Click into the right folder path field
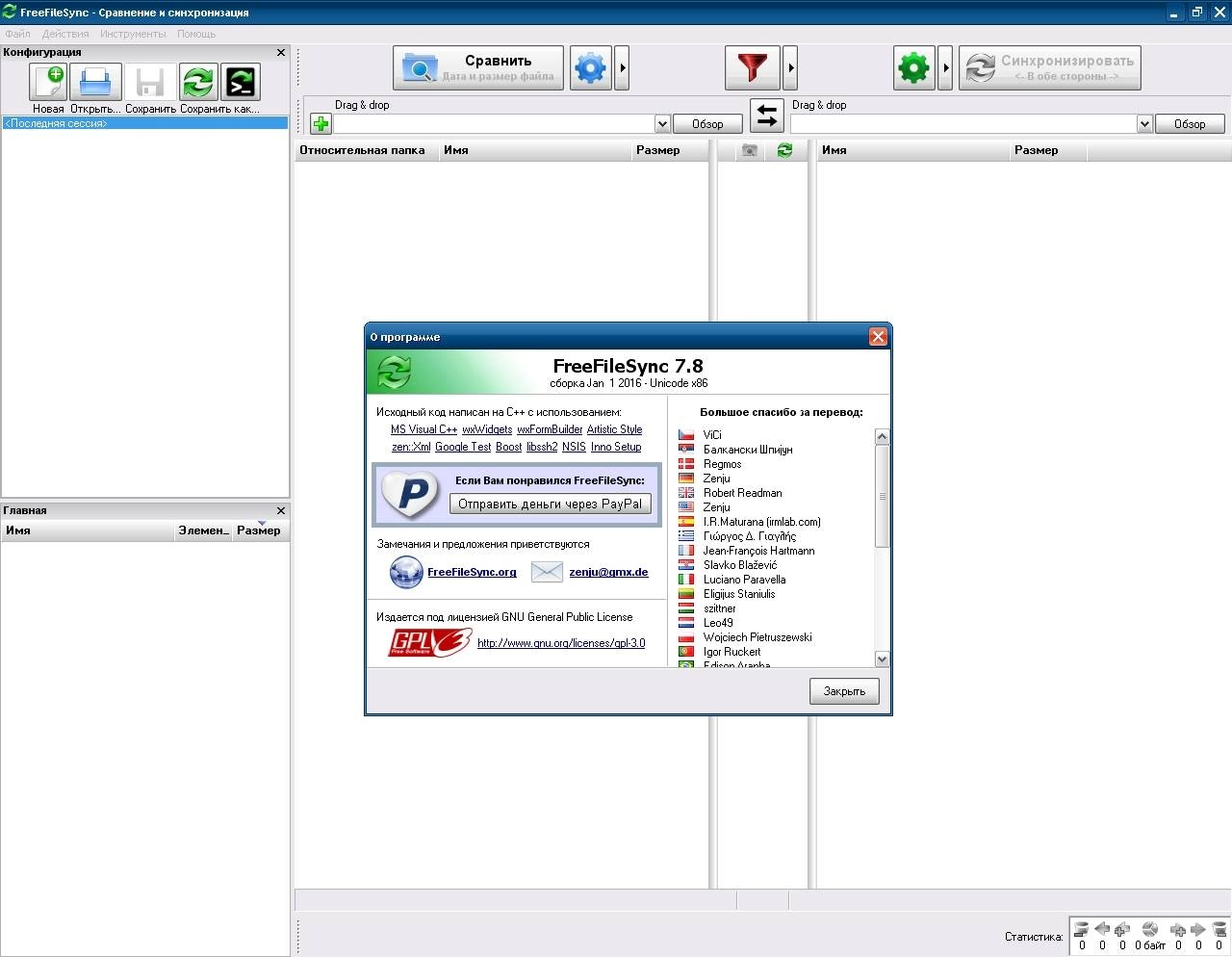 coord(963,123)
